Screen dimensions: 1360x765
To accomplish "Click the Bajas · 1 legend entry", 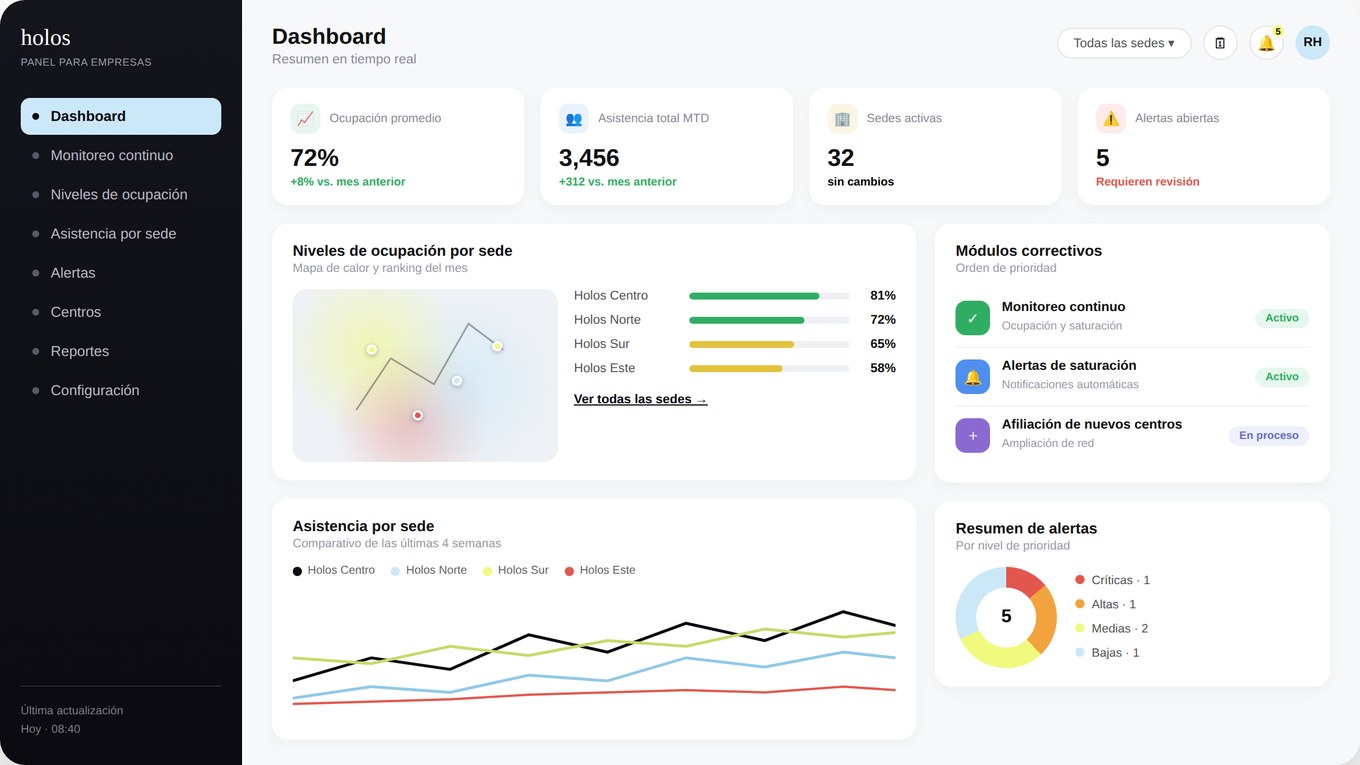I will pyautogui.click(x=1108, y=652).
